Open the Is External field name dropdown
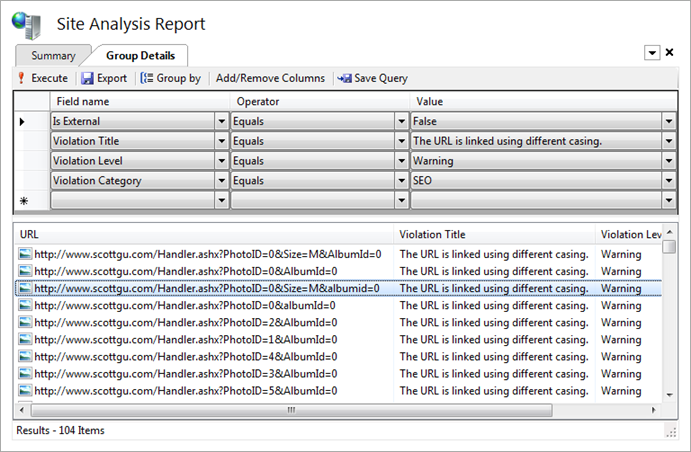691x452 pixels. [222, 121]
